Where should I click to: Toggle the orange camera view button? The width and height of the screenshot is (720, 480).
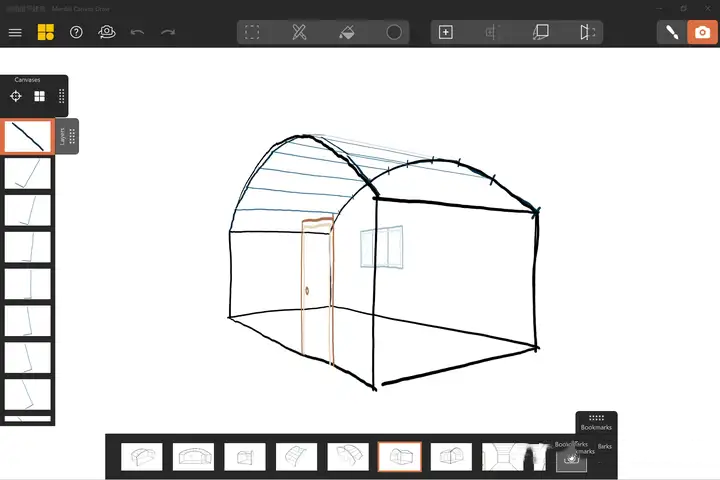coord(702,32)
